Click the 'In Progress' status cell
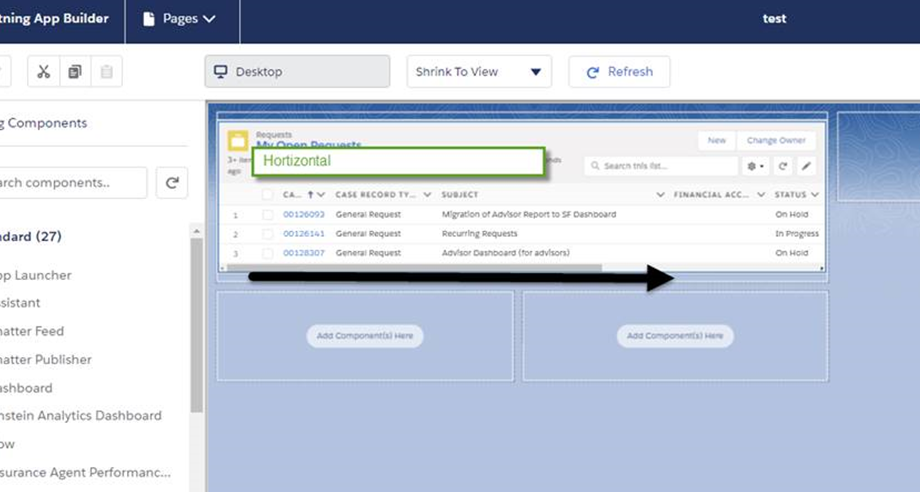Viewport: 920px width, 492px height. (x=797, y=234)
